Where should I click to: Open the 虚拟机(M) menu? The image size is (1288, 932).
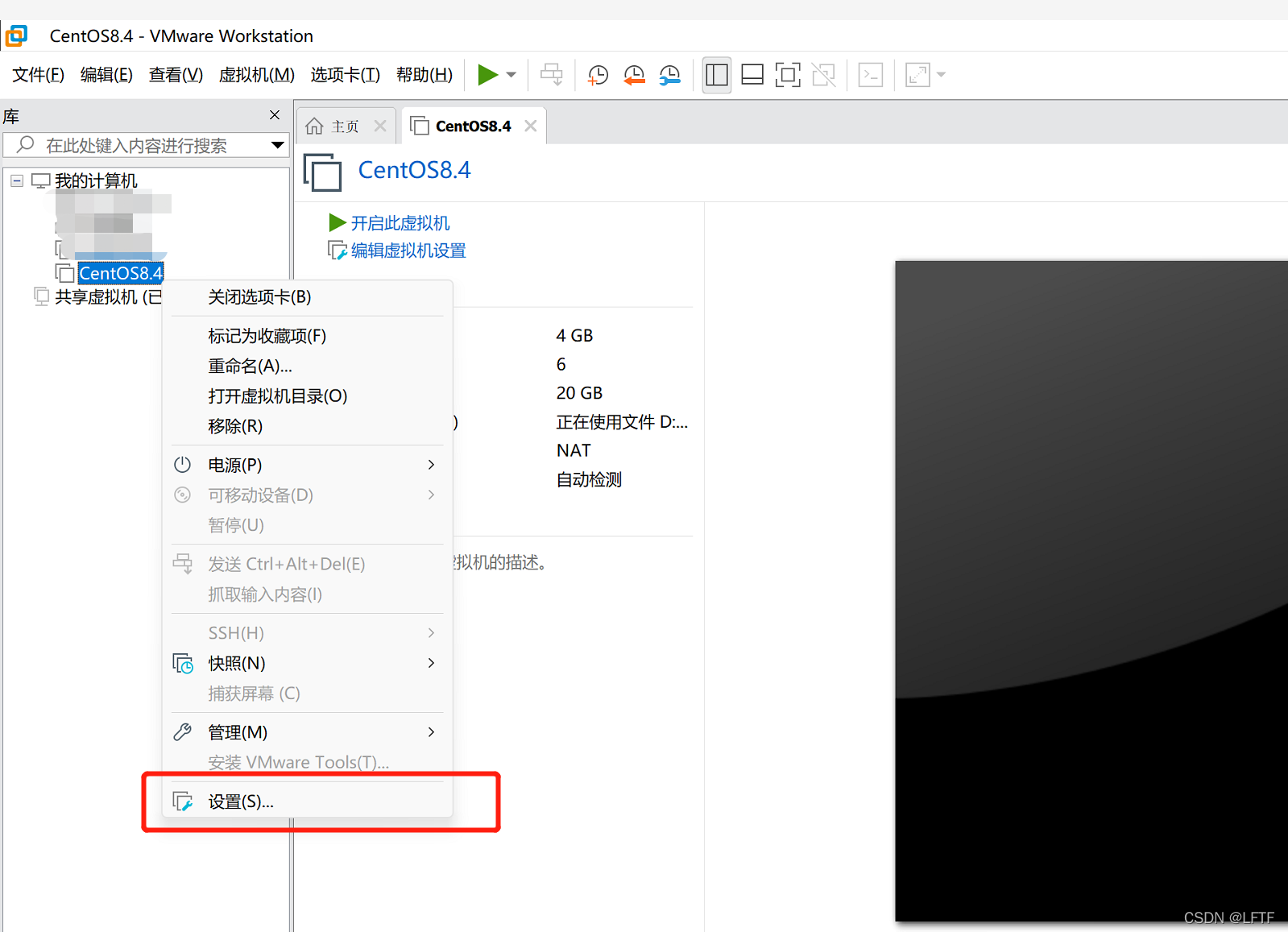(x=257, y=75)
